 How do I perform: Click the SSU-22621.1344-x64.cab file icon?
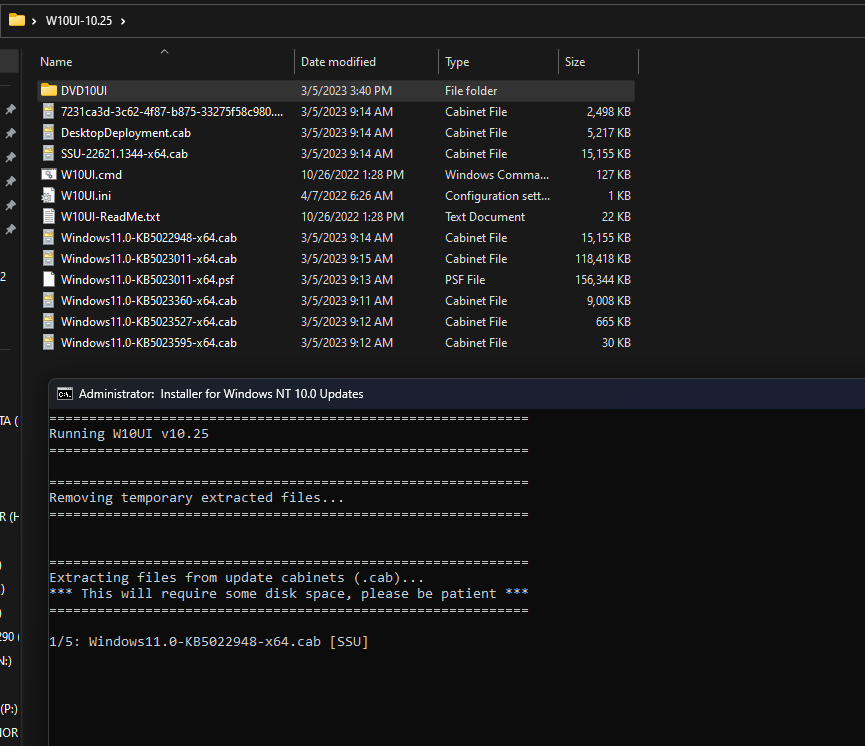click(49, 153)
